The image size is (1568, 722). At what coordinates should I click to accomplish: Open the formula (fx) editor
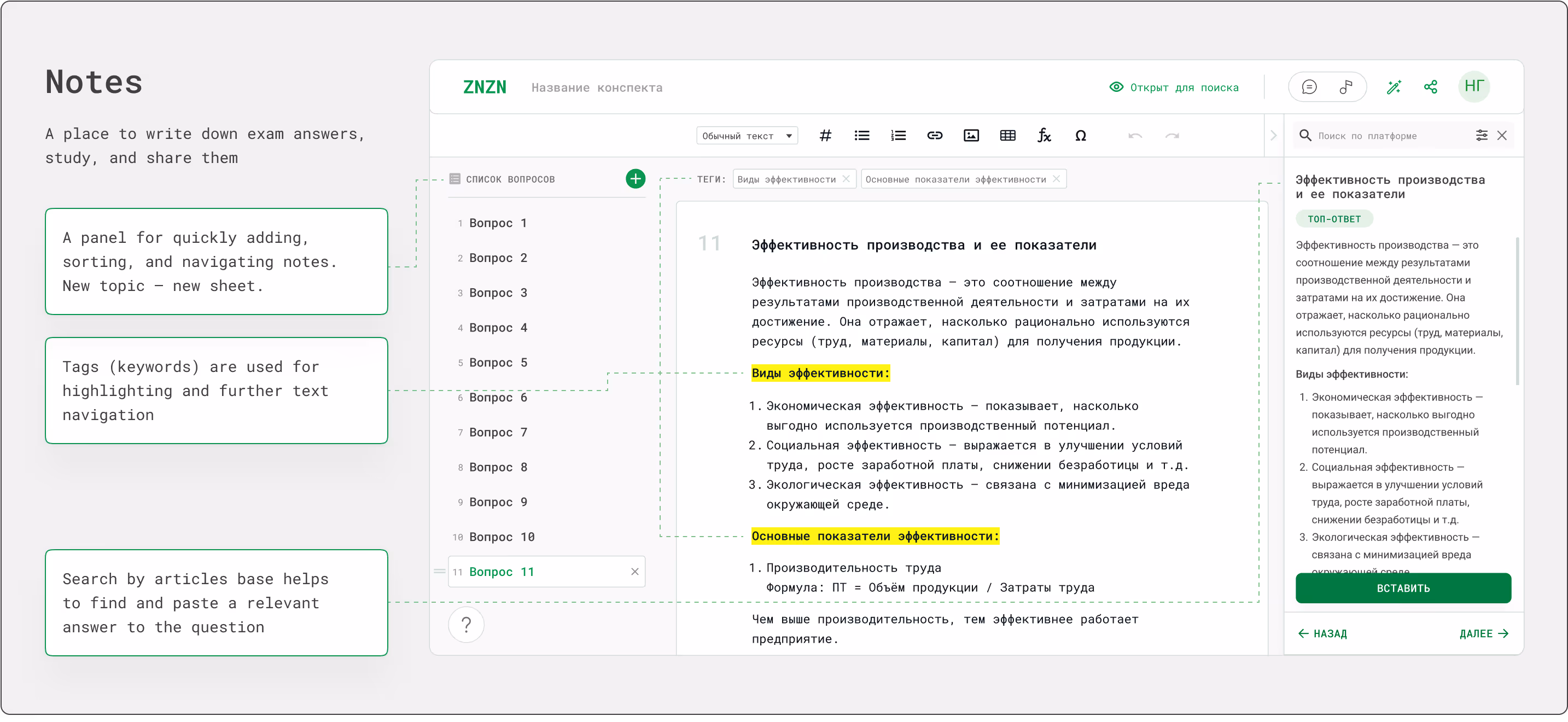(x=1044, y=136)
